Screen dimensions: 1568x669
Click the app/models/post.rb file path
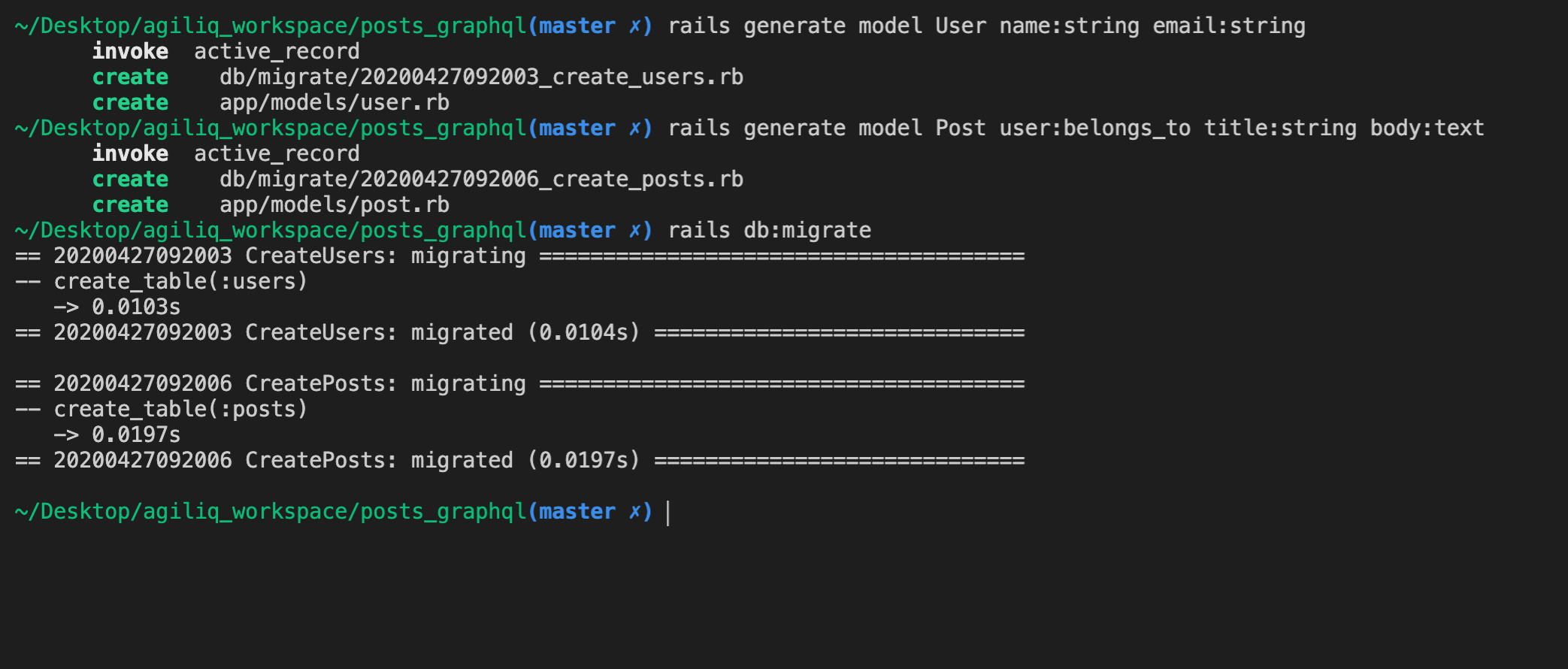(334, 204)
